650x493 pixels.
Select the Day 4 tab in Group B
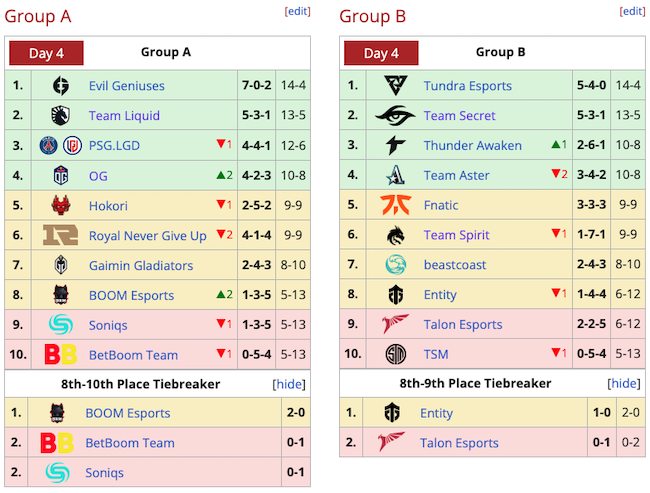pyautogui.click(x=381, y=53)
